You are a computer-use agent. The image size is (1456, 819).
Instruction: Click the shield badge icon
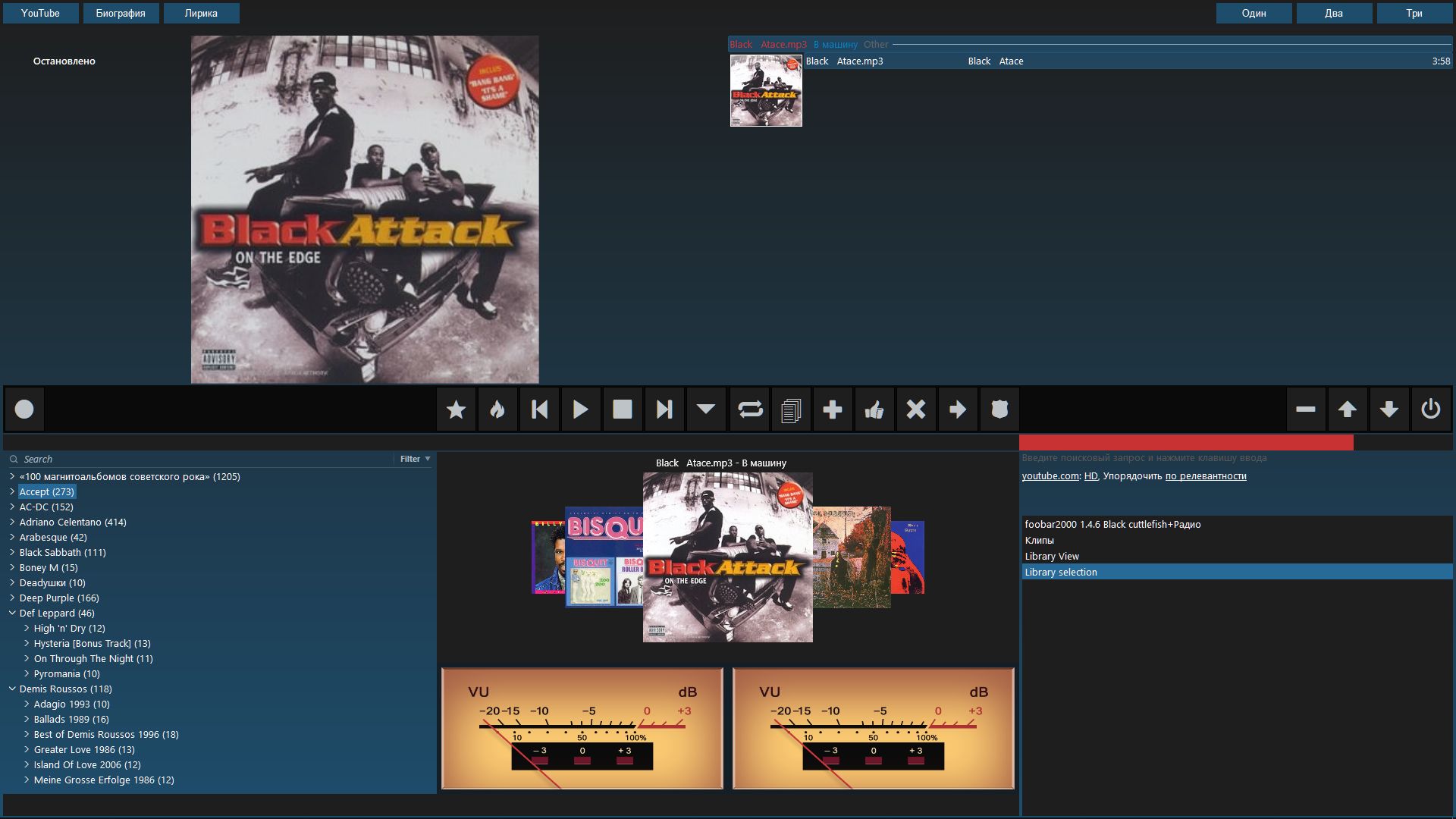(999, 409)
